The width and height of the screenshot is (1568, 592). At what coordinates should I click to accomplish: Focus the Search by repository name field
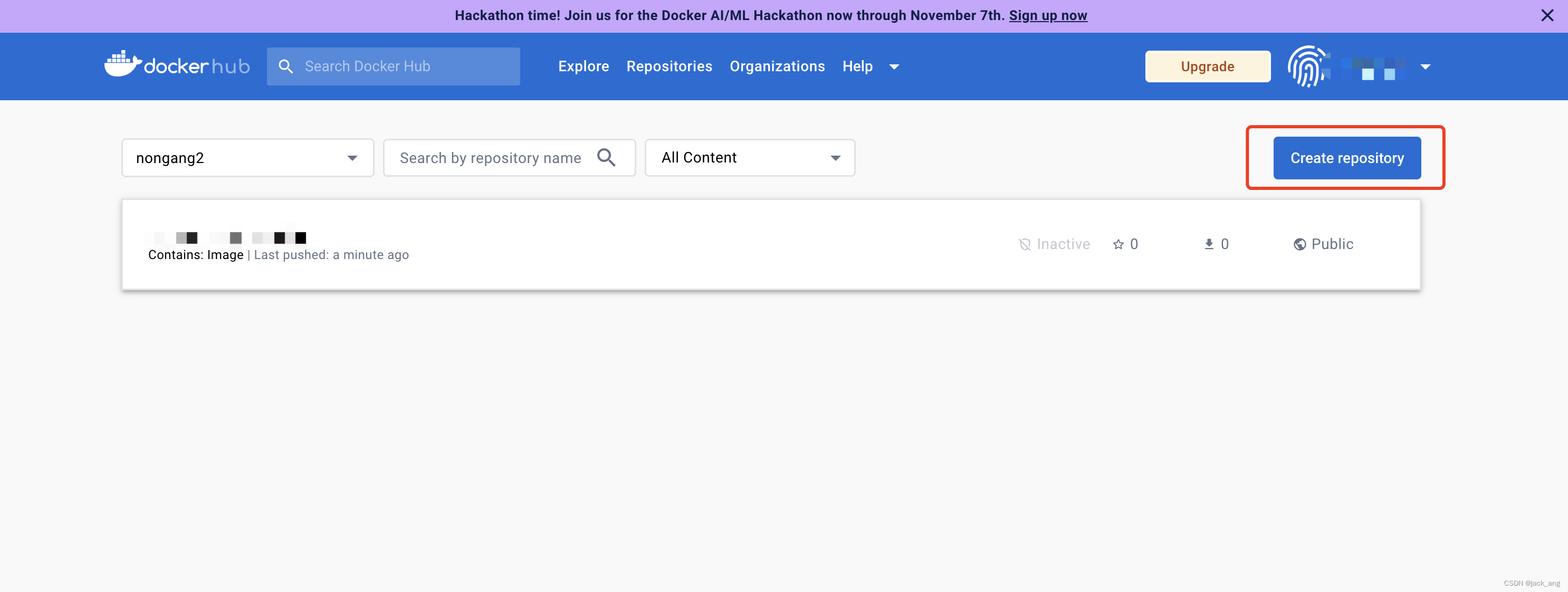coord(490,158)
